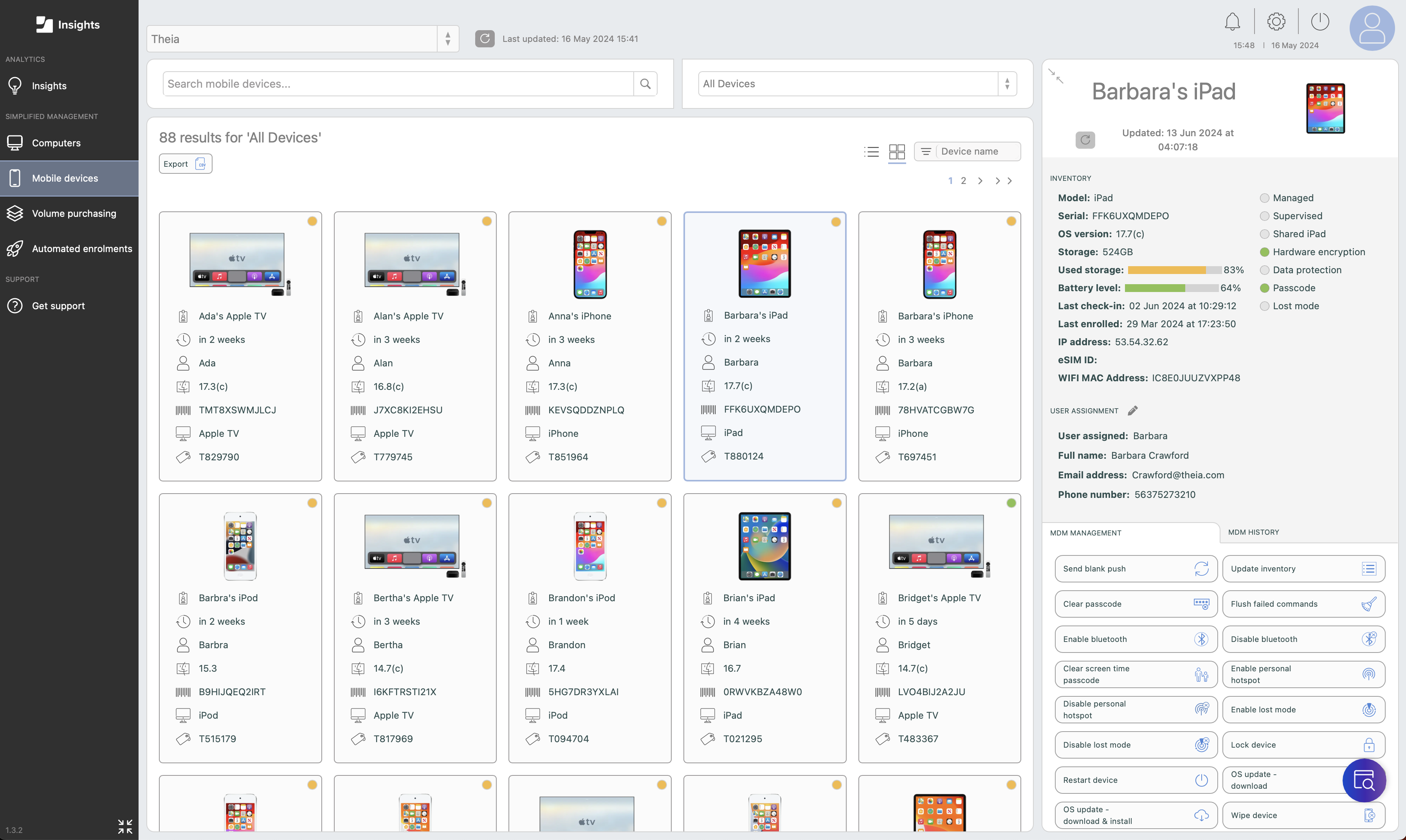Click Bridget's Apple TV green status dot
Image resolution: width=1406 pixels, height=840 pixels.
(x=1011, y=503)
